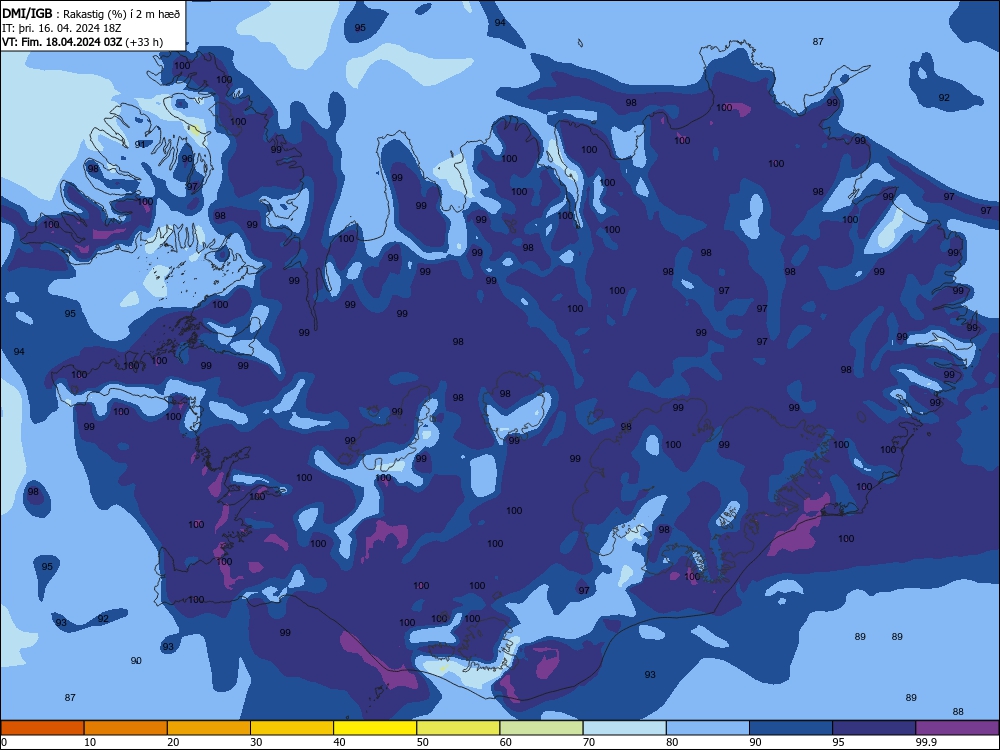Click the '99.9' label on the color scale
The height and width of the screenshot is (750, 1000).
click(926, 742)
